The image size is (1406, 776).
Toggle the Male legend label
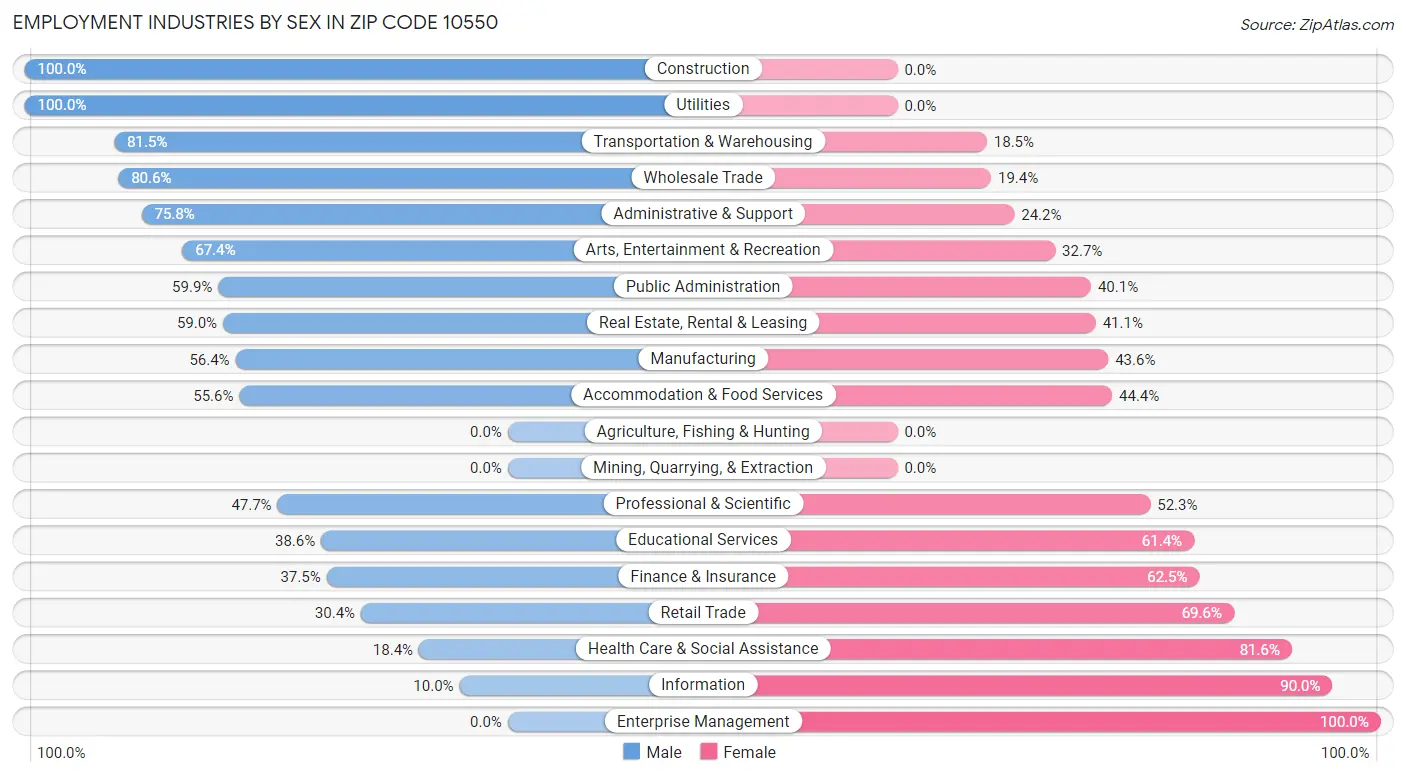(x=664, y=752)
